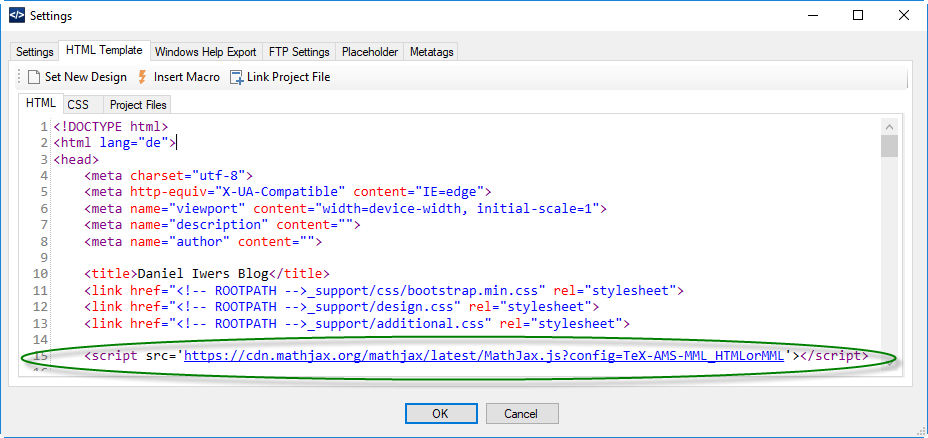928x438 pixels.
Task: Place cursor in DOCTYPE html line
Action: point(111,126)
